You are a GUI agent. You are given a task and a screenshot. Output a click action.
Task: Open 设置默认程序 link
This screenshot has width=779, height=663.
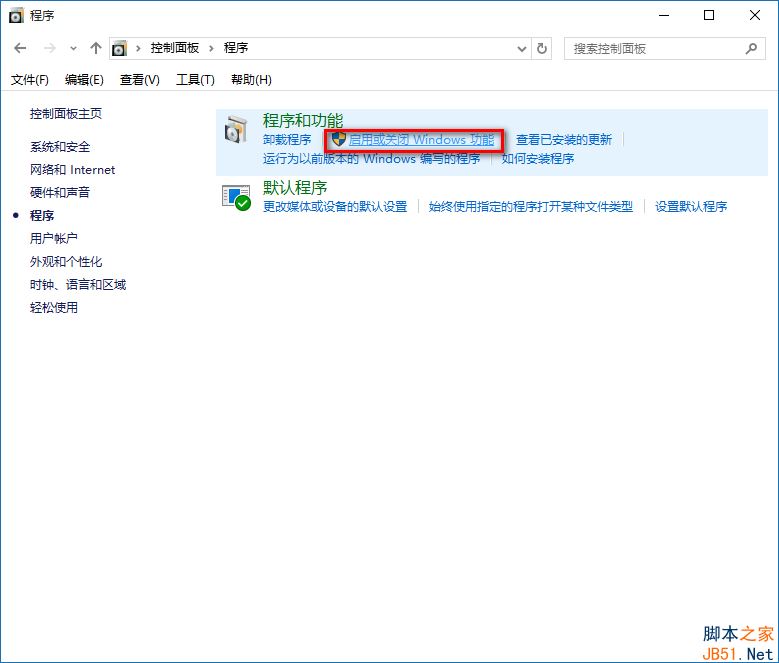tap(691, 207)
